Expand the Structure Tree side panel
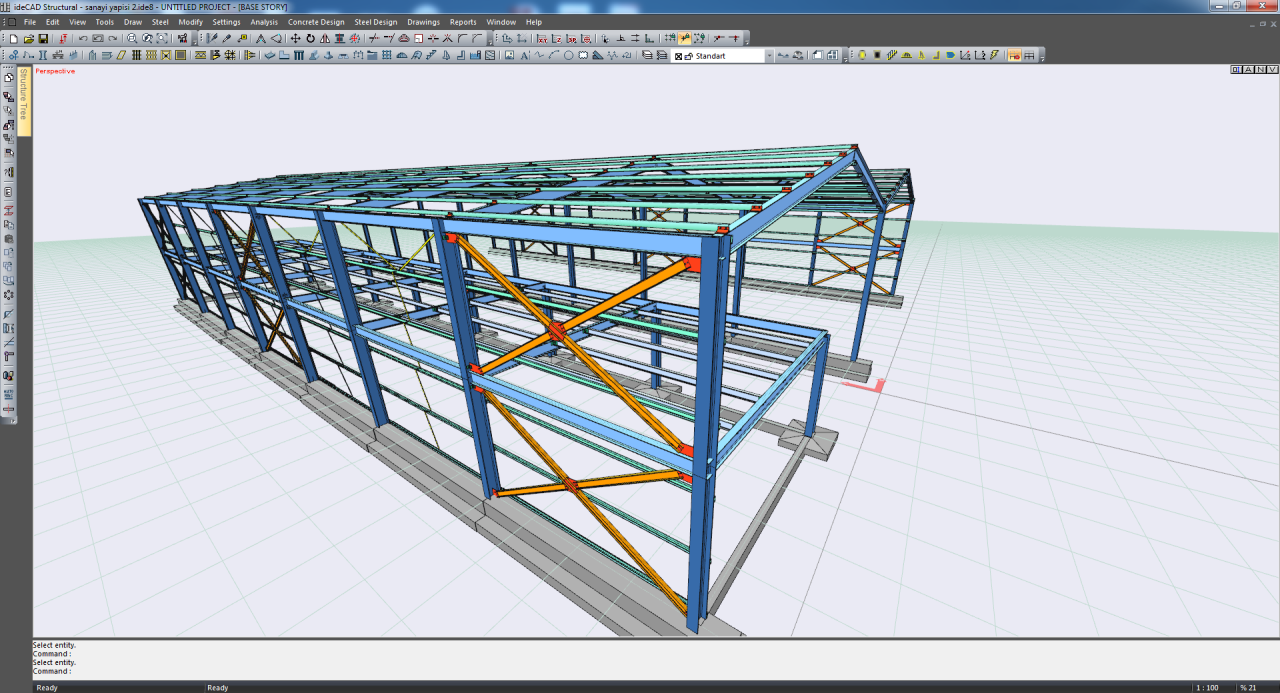Screen dimensions: 1280x693 coord(24,102)
